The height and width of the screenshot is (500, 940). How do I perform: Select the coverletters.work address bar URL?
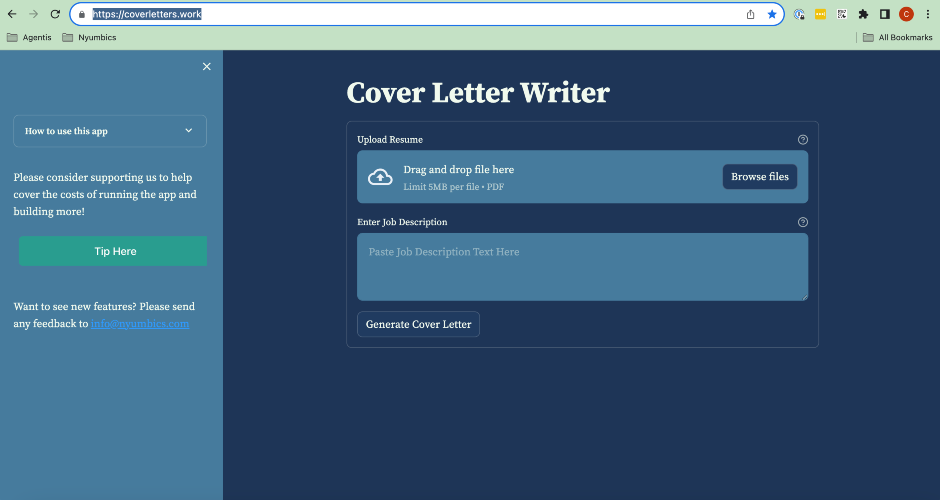147,14
